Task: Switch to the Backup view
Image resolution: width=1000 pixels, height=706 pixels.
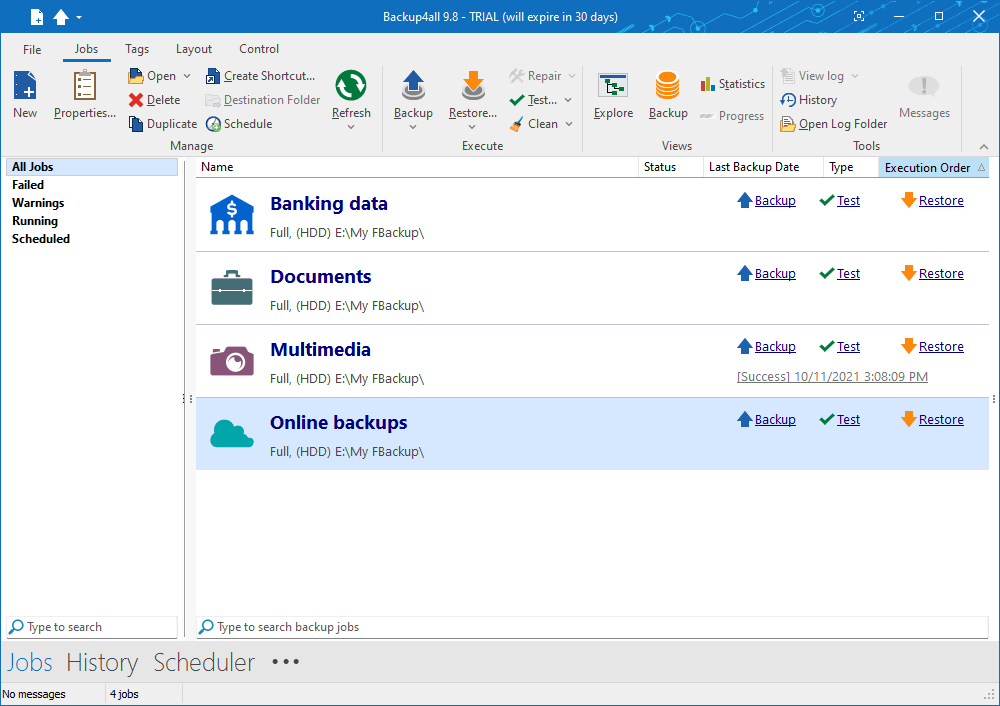Action: click(668, 94)
